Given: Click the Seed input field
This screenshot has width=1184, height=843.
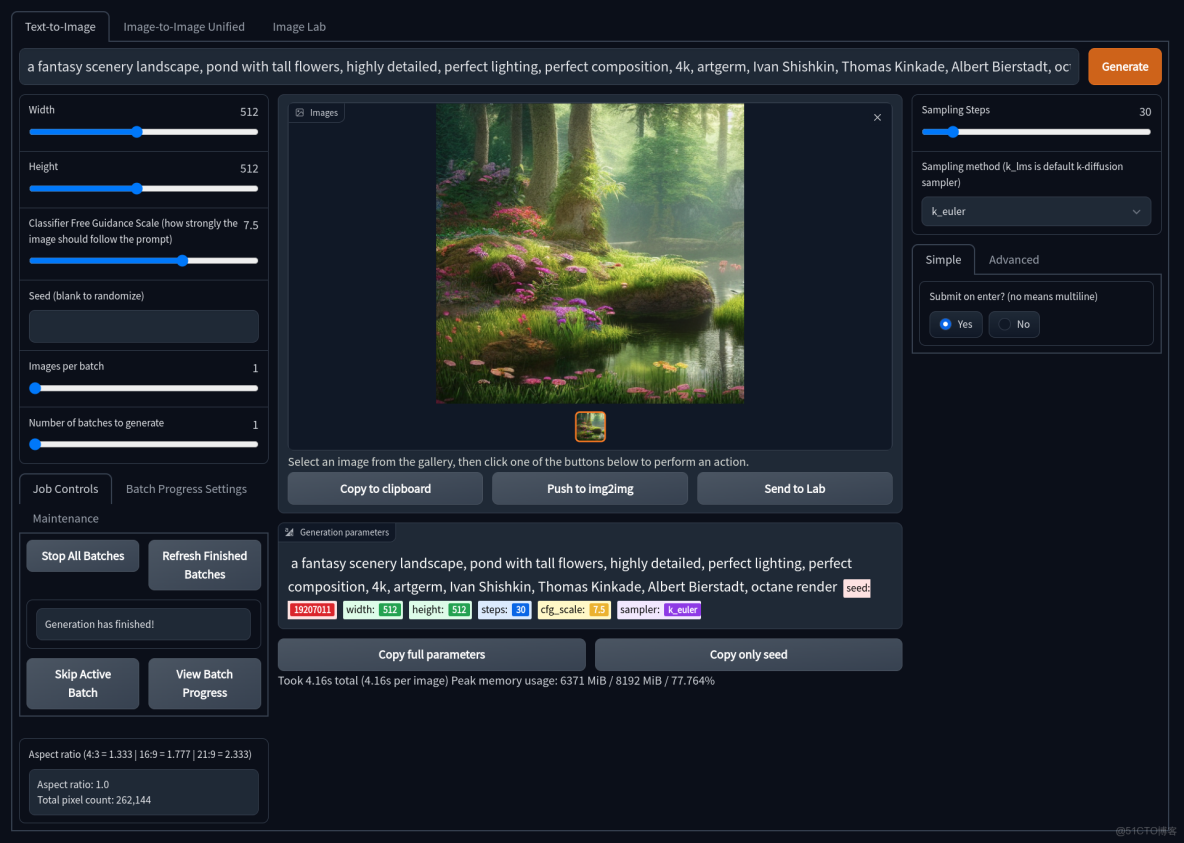Looking at the screenshot, I should tap(143, 326).
